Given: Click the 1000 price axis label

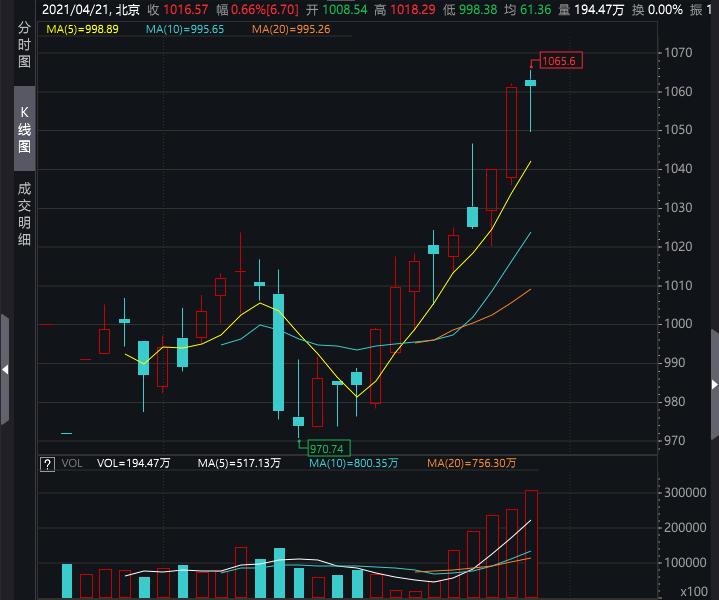Looking at the screenshot, I should click(678, 324).
